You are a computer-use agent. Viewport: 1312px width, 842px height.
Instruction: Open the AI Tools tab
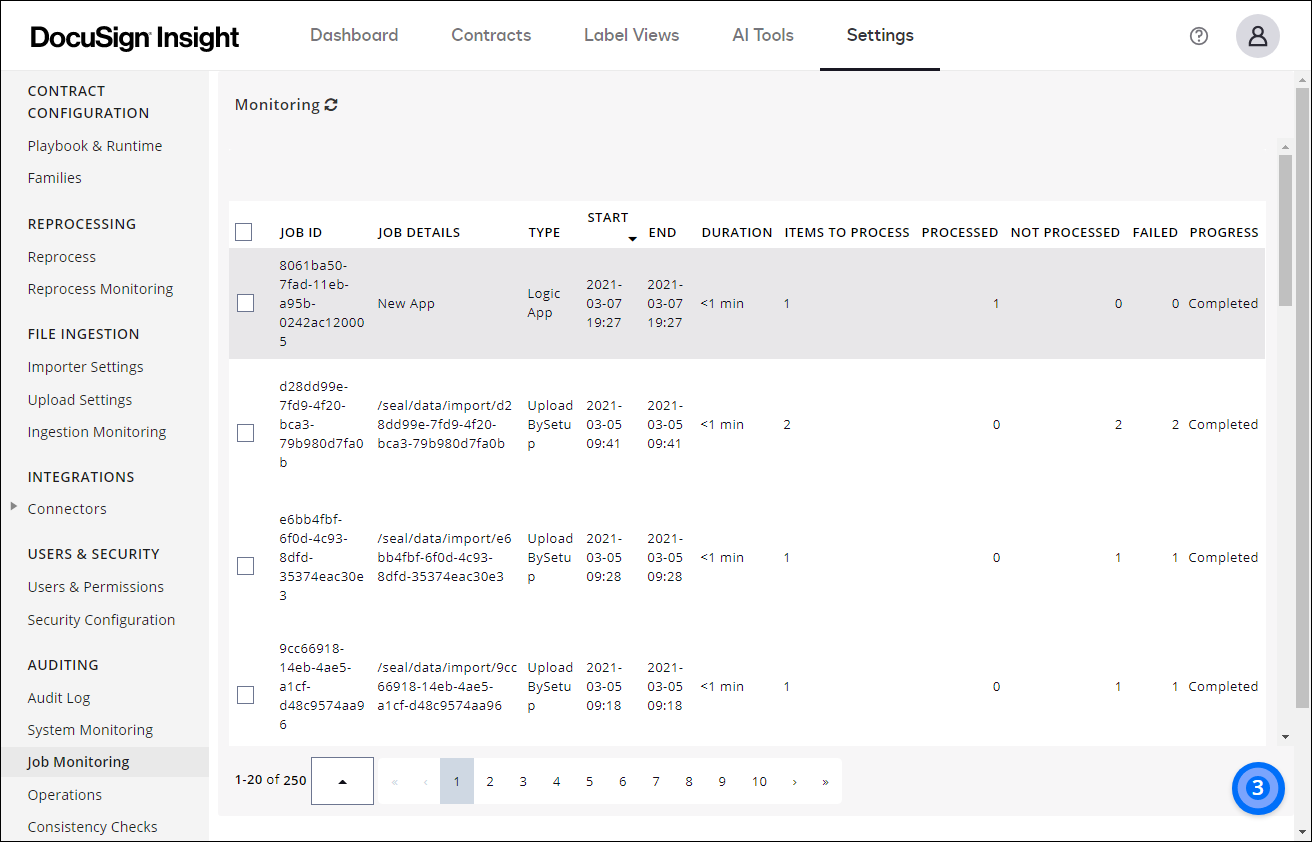[763, 35]
